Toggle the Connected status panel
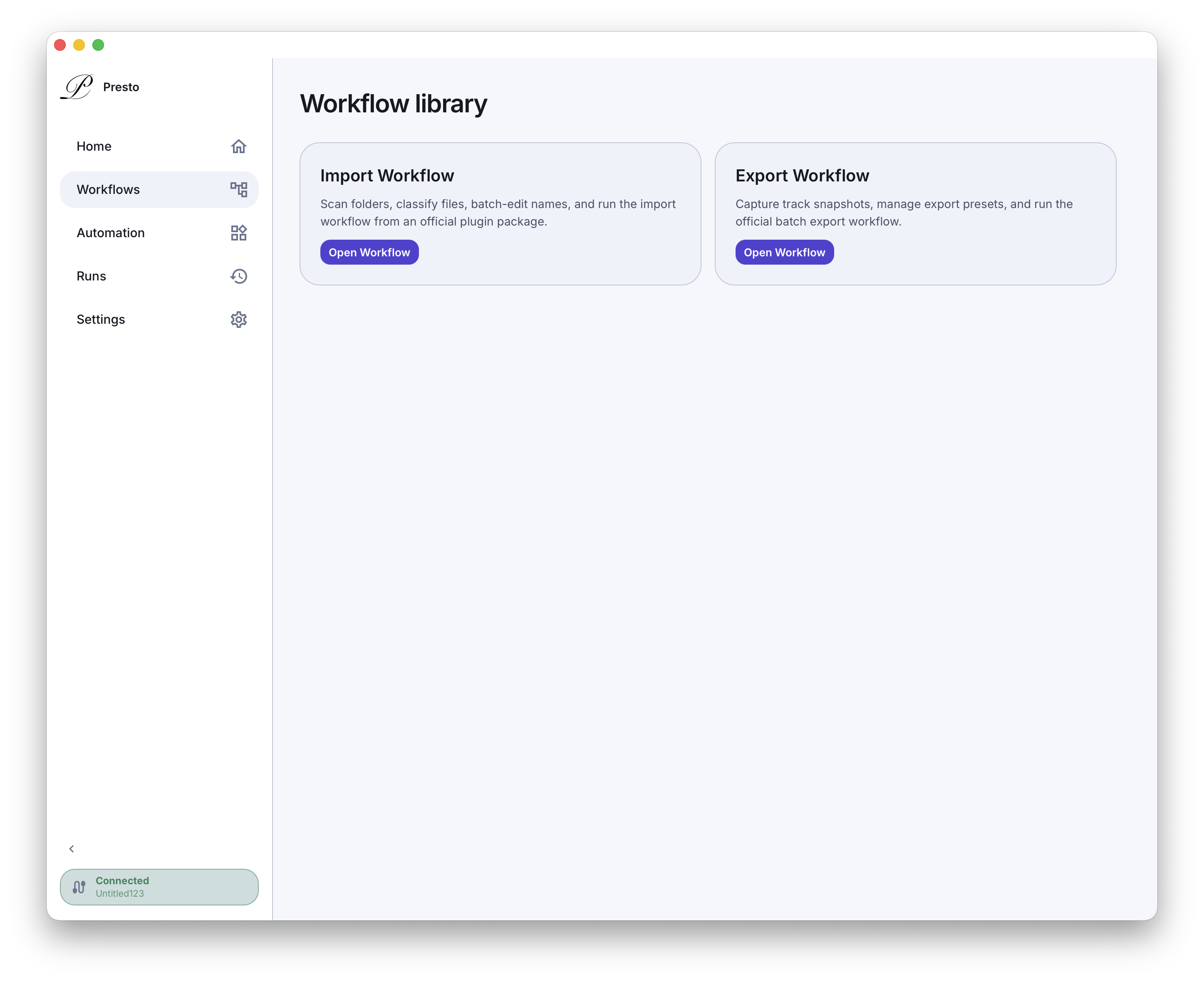Screen dimensions: 1204x982 [x=159, y=886]
